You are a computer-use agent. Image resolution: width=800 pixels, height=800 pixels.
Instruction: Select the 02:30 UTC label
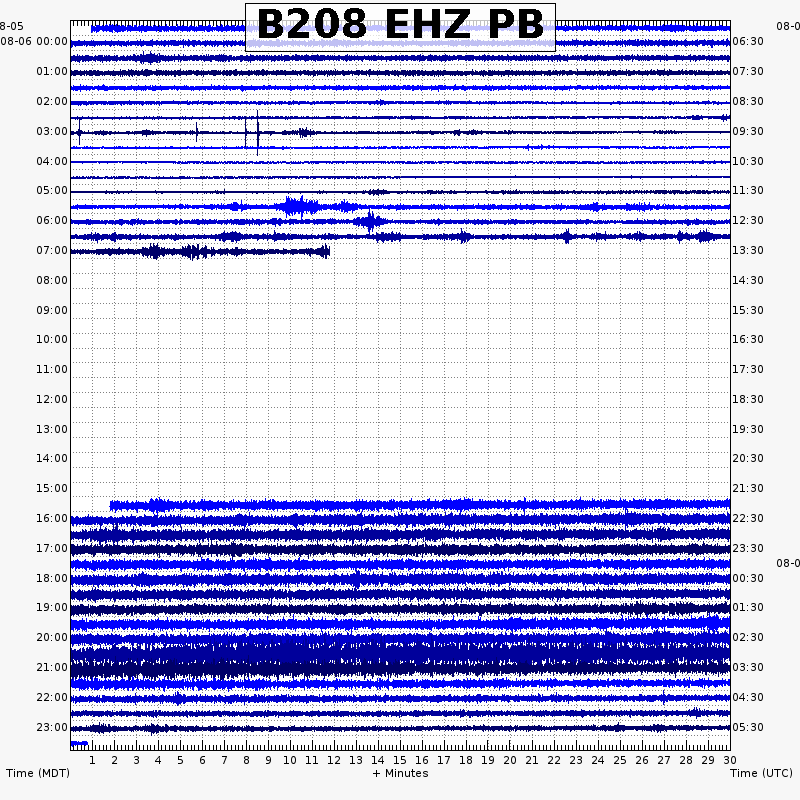pyautogui.click(x=748, y=638)
